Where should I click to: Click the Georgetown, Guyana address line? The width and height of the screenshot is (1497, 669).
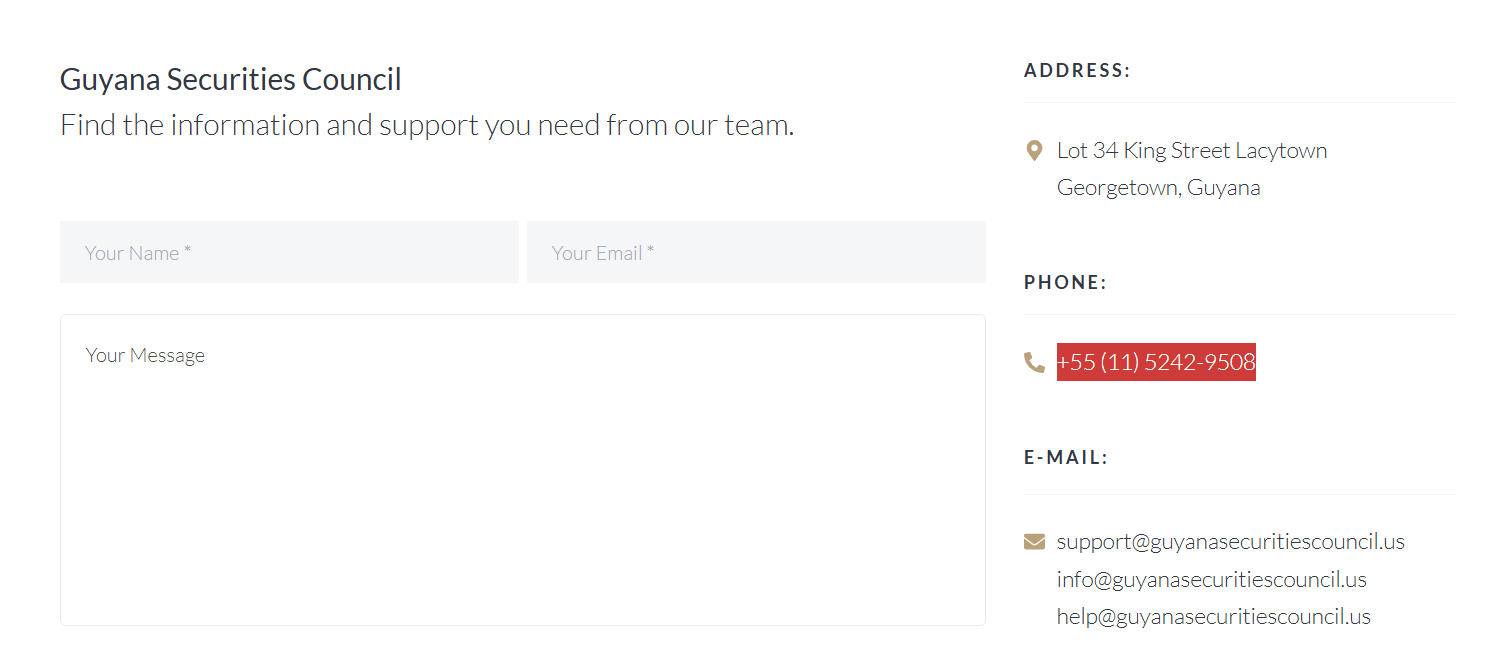tap(1158, 188)
